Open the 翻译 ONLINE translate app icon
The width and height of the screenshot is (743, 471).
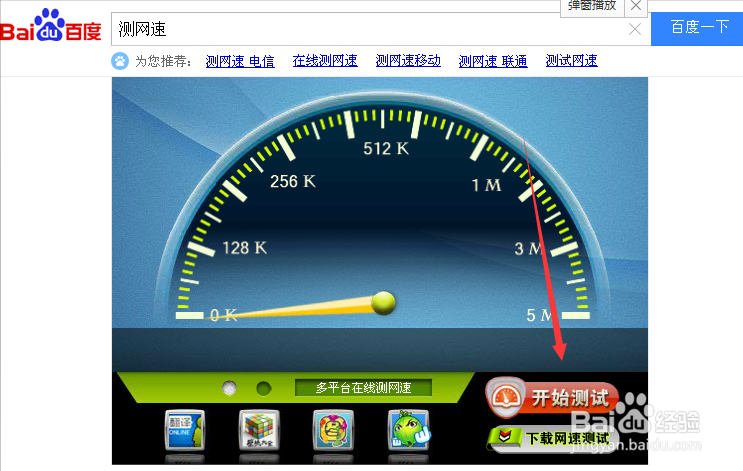[x=185, y=430]
